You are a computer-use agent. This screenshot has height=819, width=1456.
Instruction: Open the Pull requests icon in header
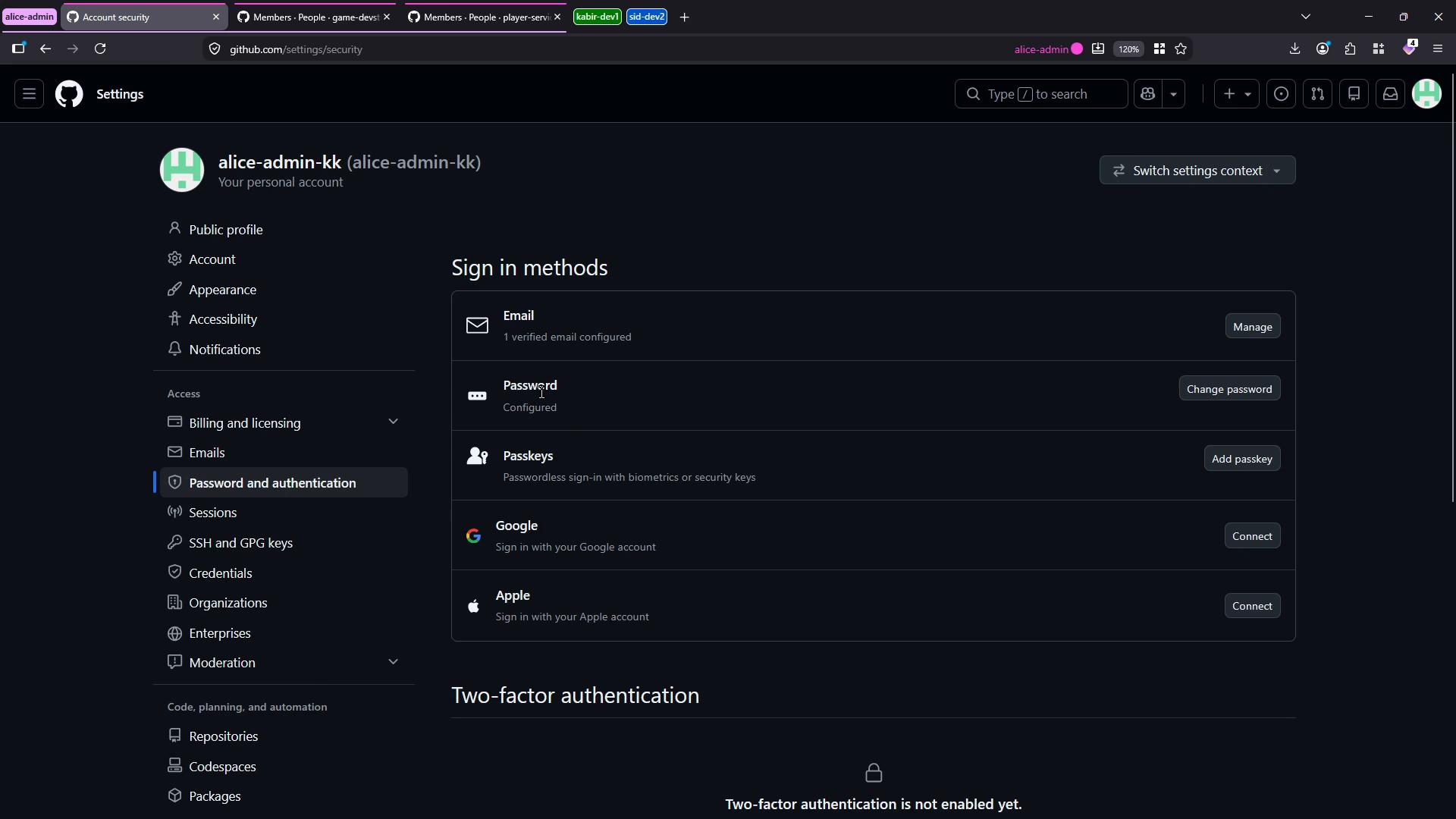[1317, 94]
